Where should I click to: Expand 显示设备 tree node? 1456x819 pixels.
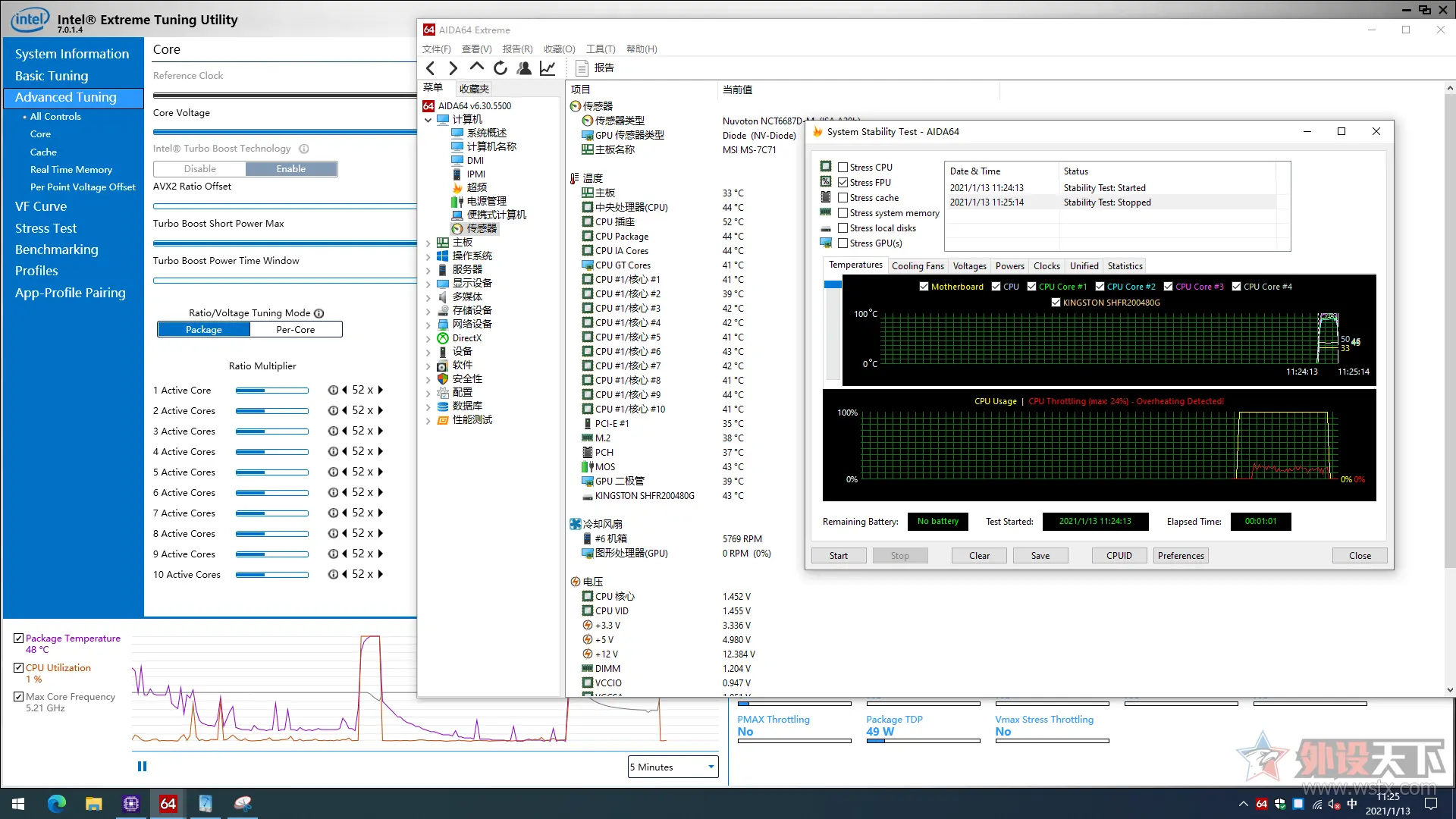(428, 284)
